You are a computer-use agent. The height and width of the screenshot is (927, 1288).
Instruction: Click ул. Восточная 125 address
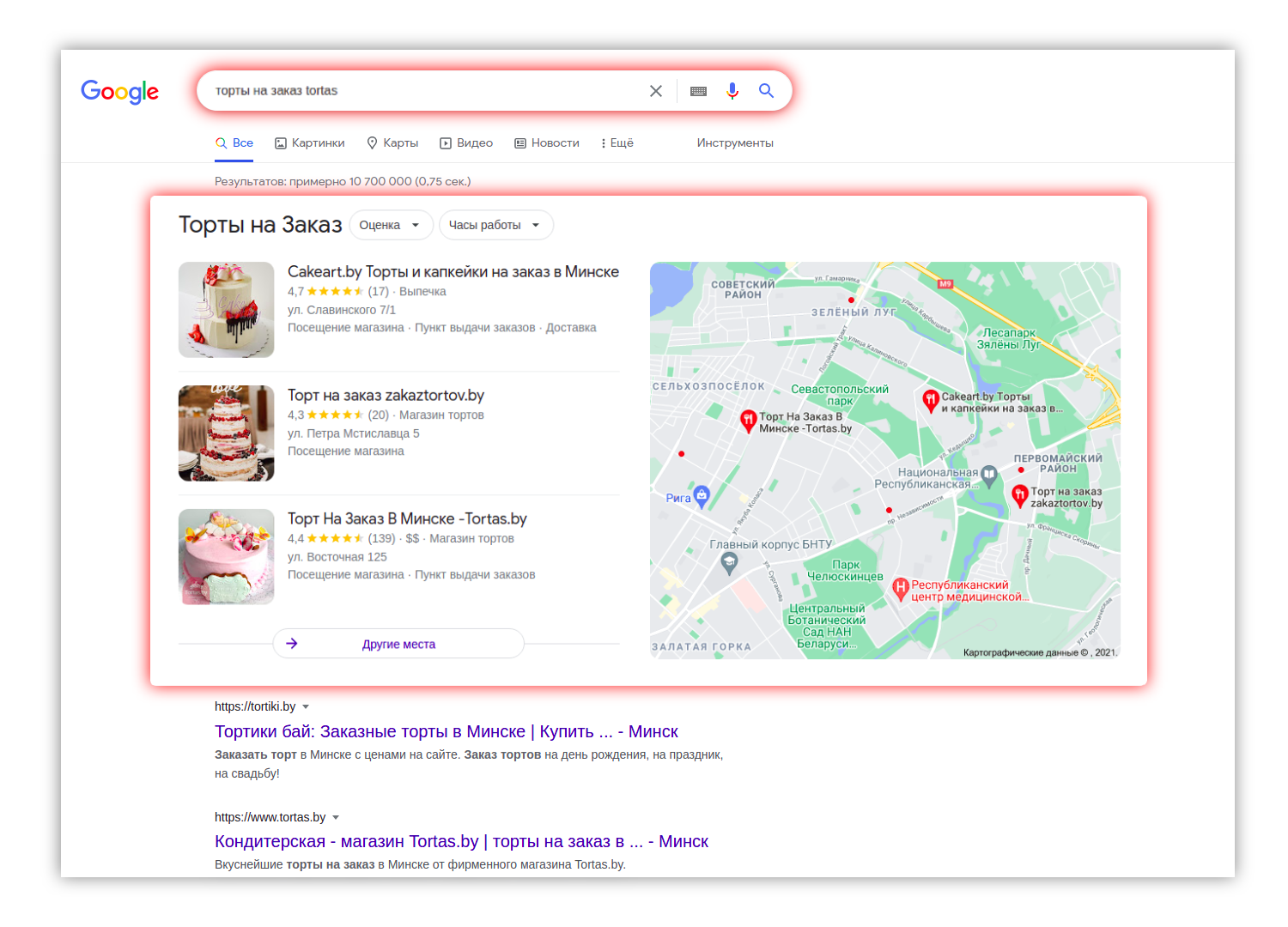[337, 557]
